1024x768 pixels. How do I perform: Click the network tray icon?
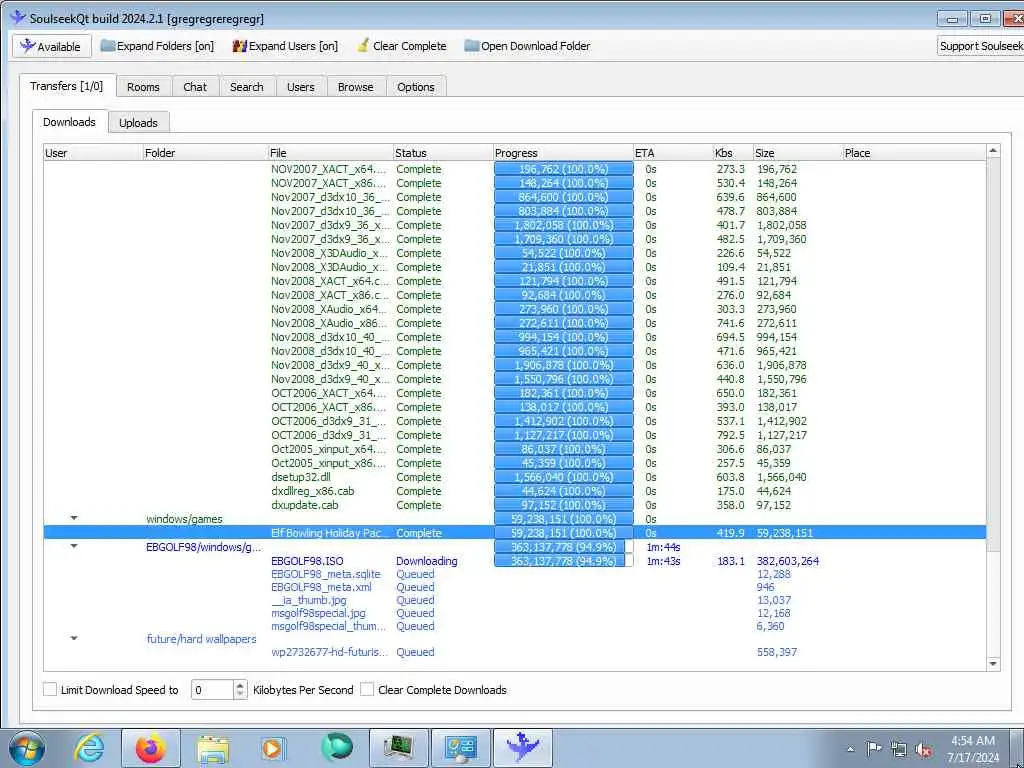click(x=899, y=749)
